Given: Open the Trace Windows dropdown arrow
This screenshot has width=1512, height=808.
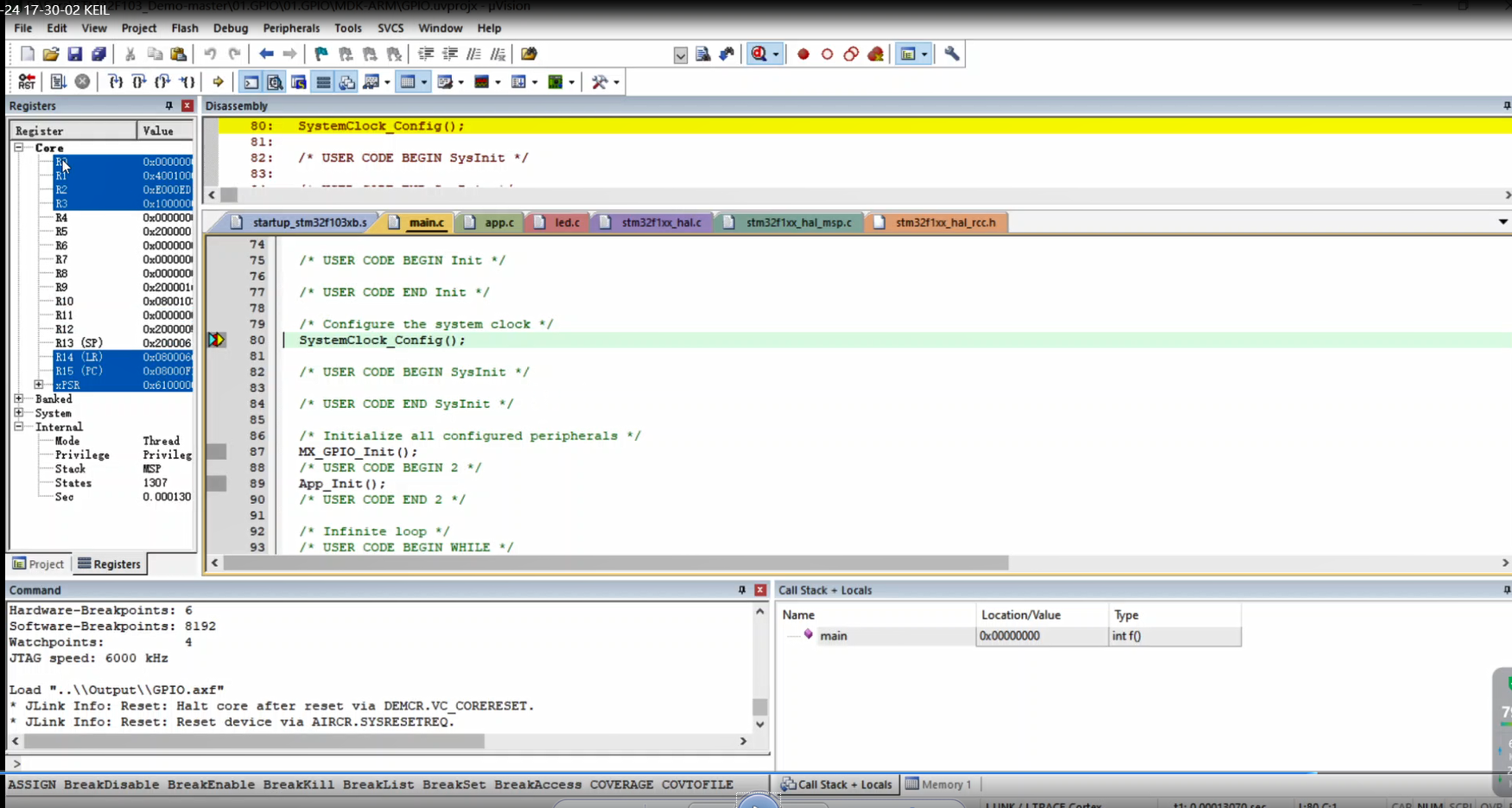Looking at the screenshot, I should coord(535,82).
